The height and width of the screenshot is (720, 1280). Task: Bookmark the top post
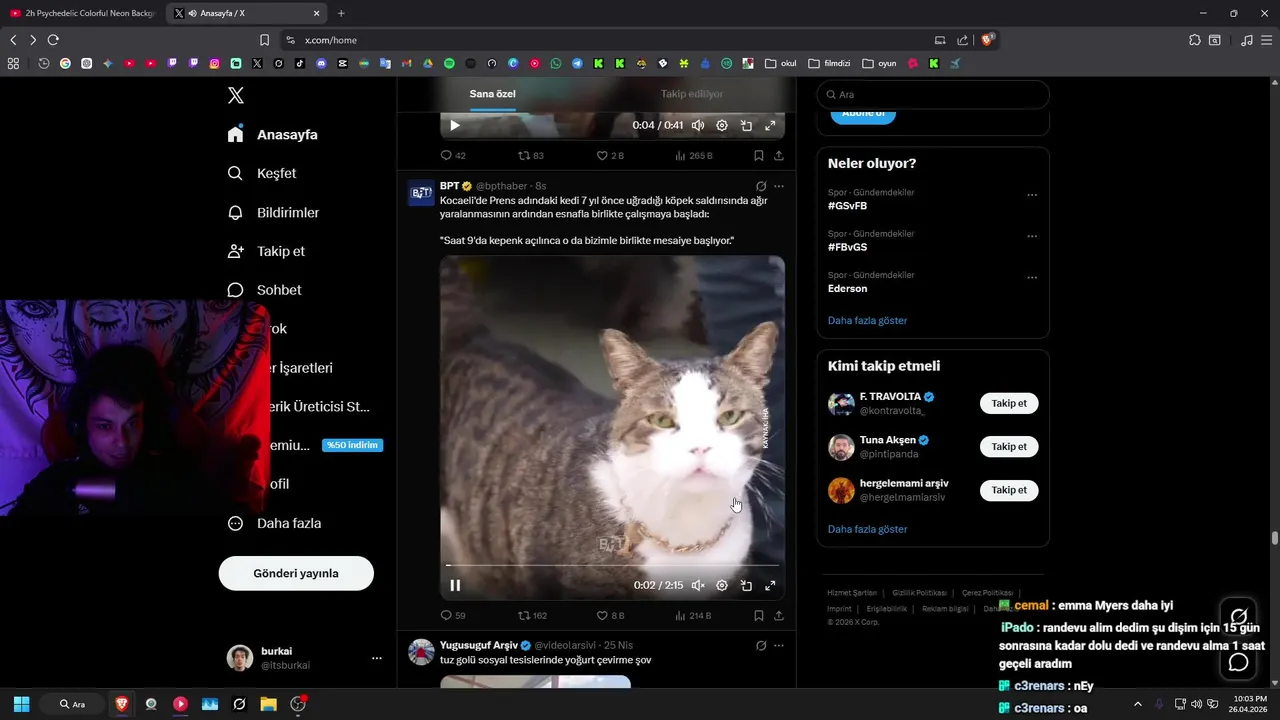point(759,156)
